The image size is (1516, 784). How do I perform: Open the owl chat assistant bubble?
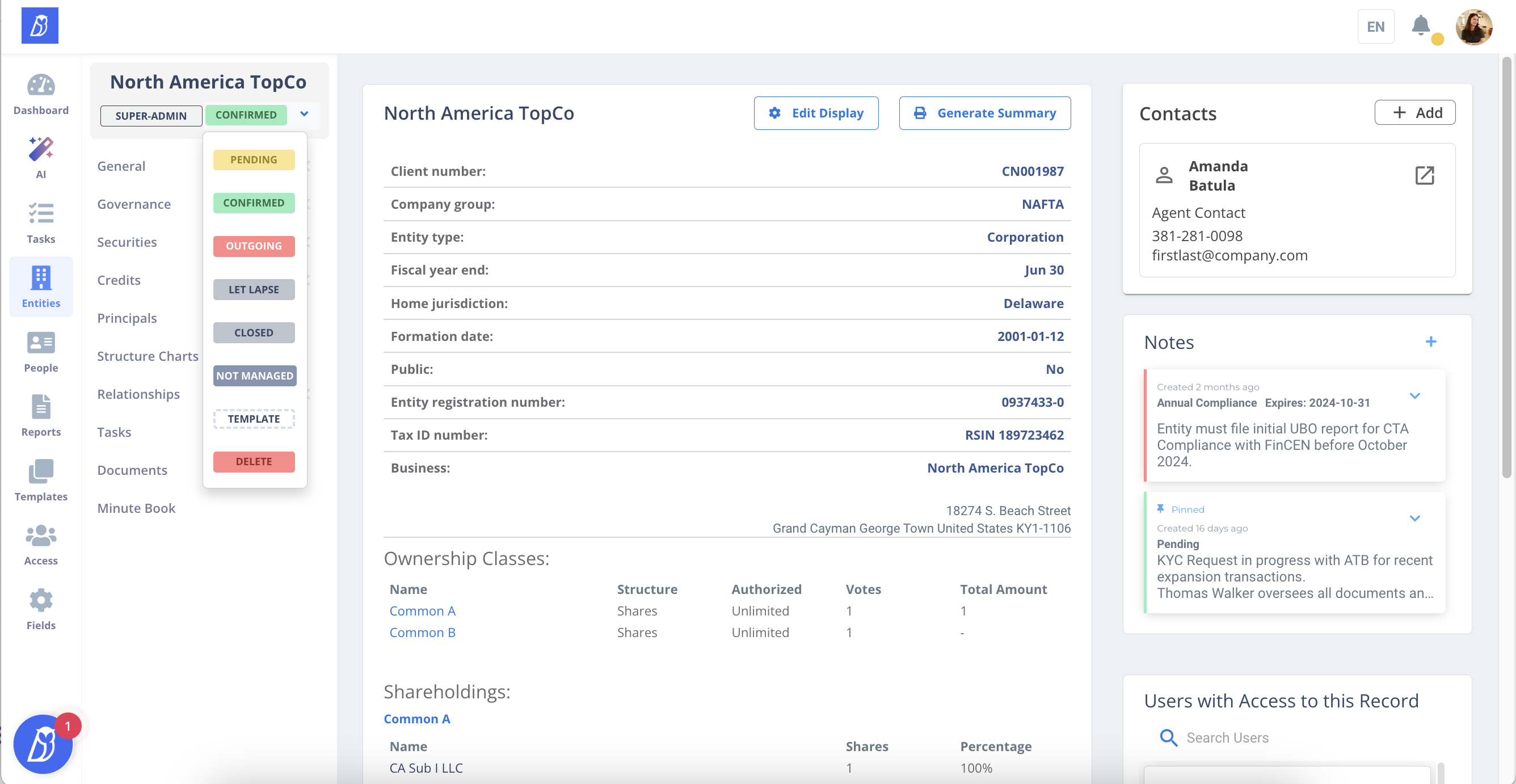[x=43, y=743]
